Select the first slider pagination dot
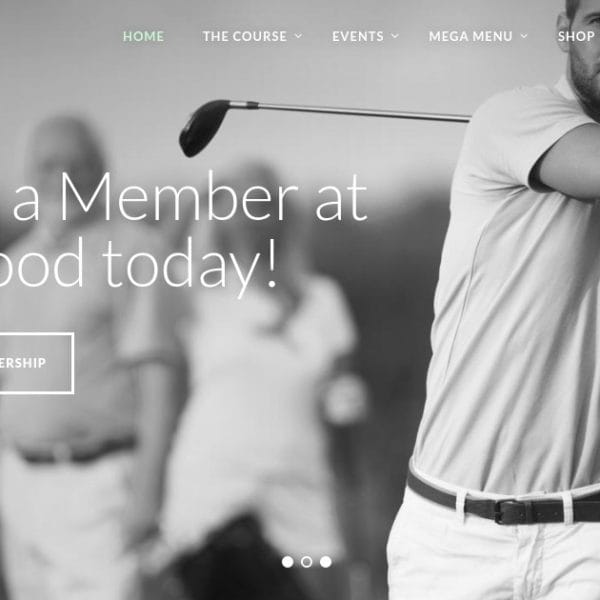 287,562
